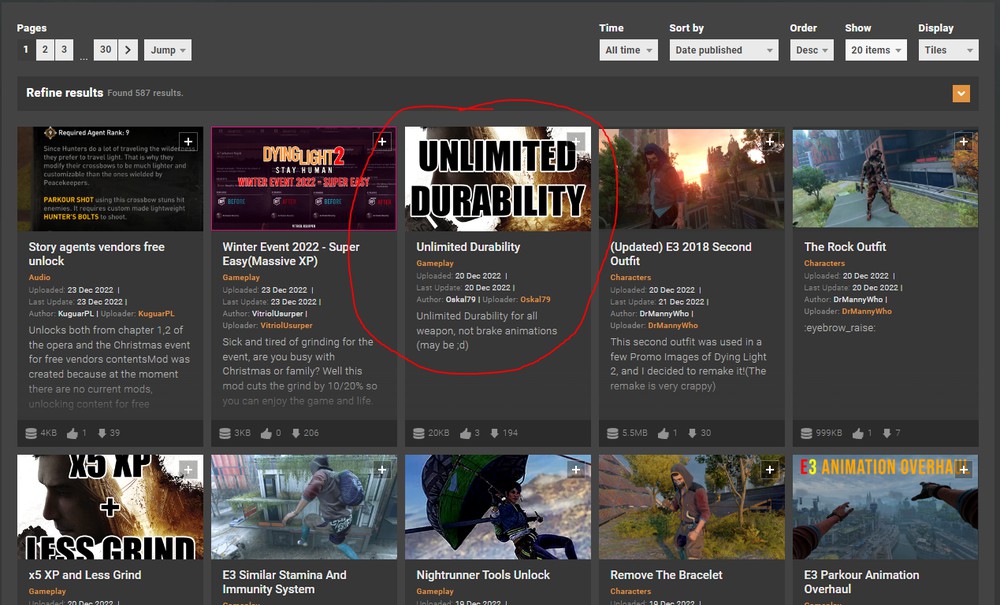This screenshot has width=1000, height=605.
Task: Click the plus icon on Unlimited Durability tile
Action: [x=575, y=142]
